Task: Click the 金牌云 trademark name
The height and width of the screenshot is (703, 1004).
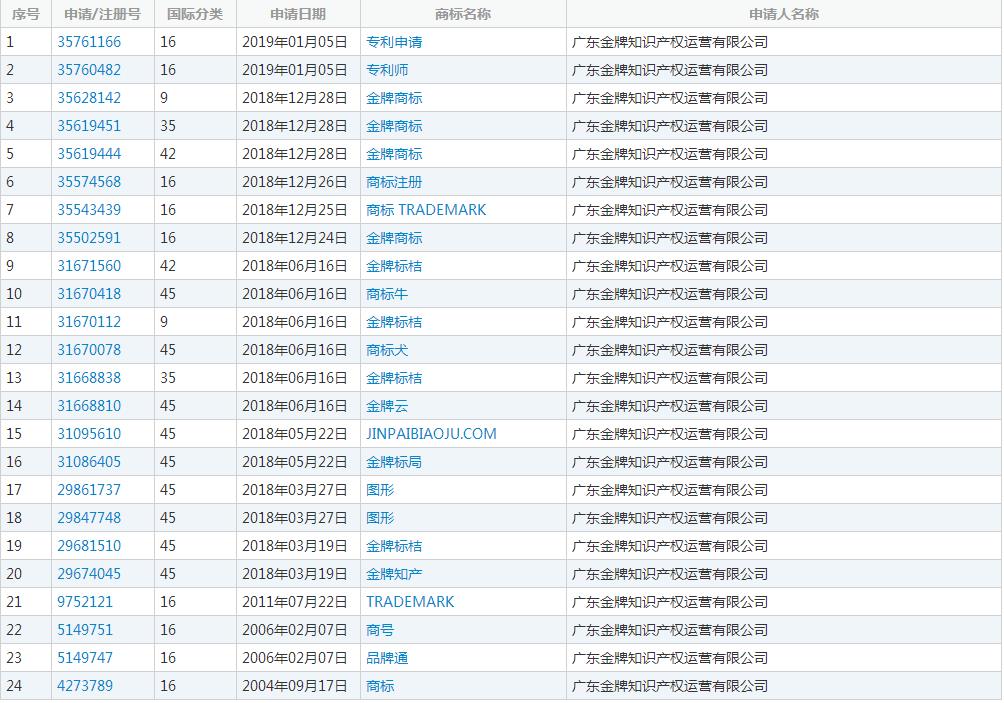Action: (387, 406)
